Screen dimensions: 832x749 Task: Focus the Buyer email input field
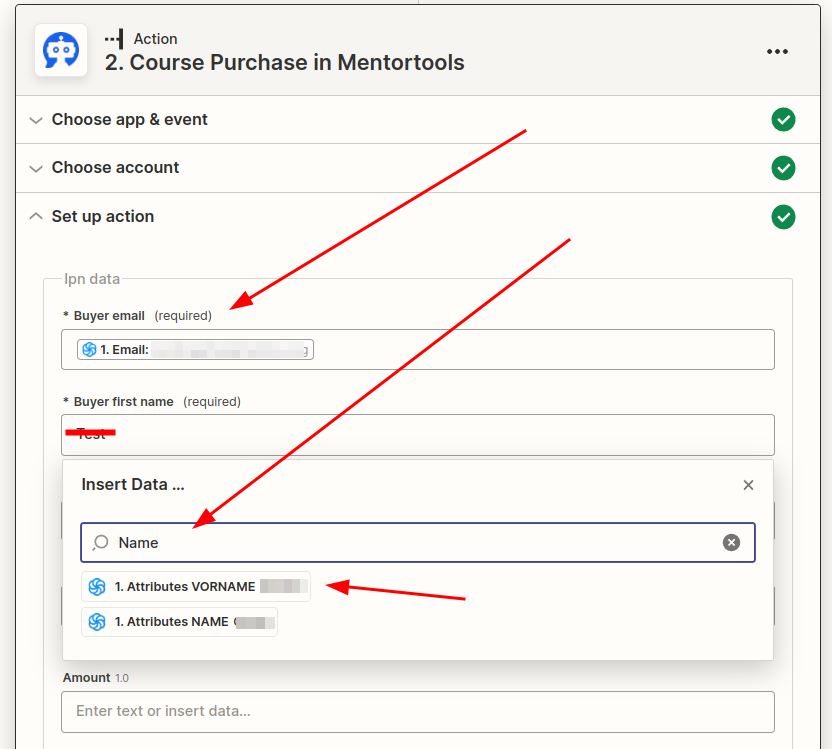pyautogui.click(x=418, y=350)
